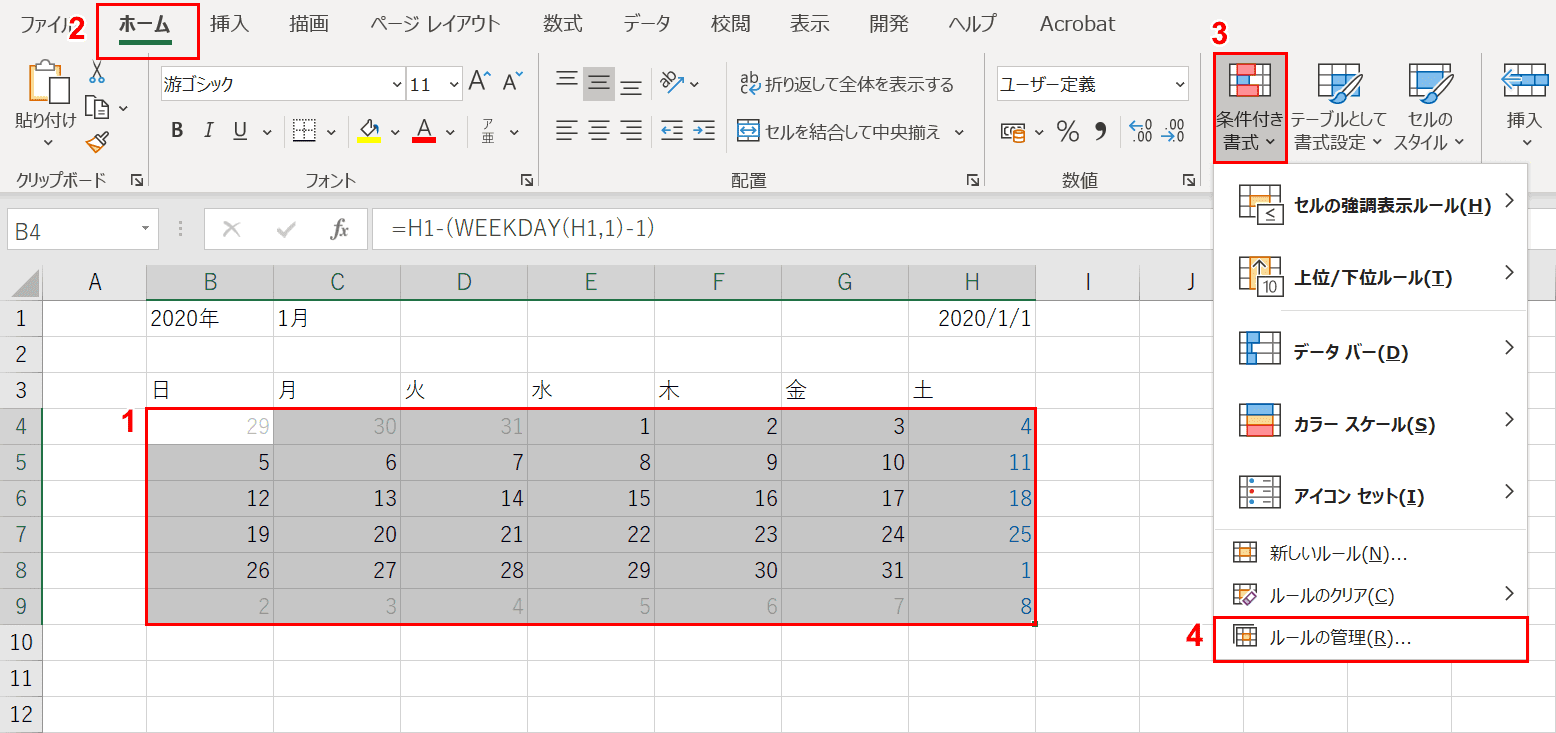Select Manage Rules (ルールの管理) menu item

click(1370, 639)
